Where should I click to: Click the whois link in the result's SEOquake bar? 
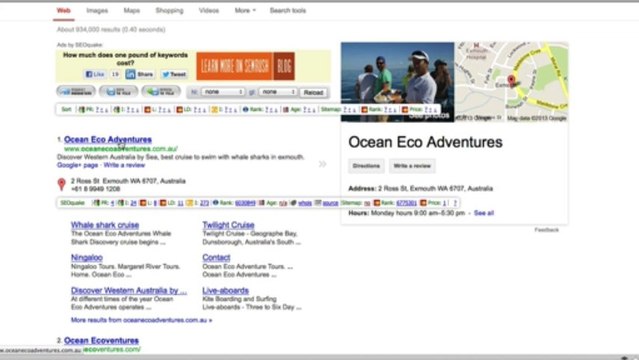tap(305, 203)
